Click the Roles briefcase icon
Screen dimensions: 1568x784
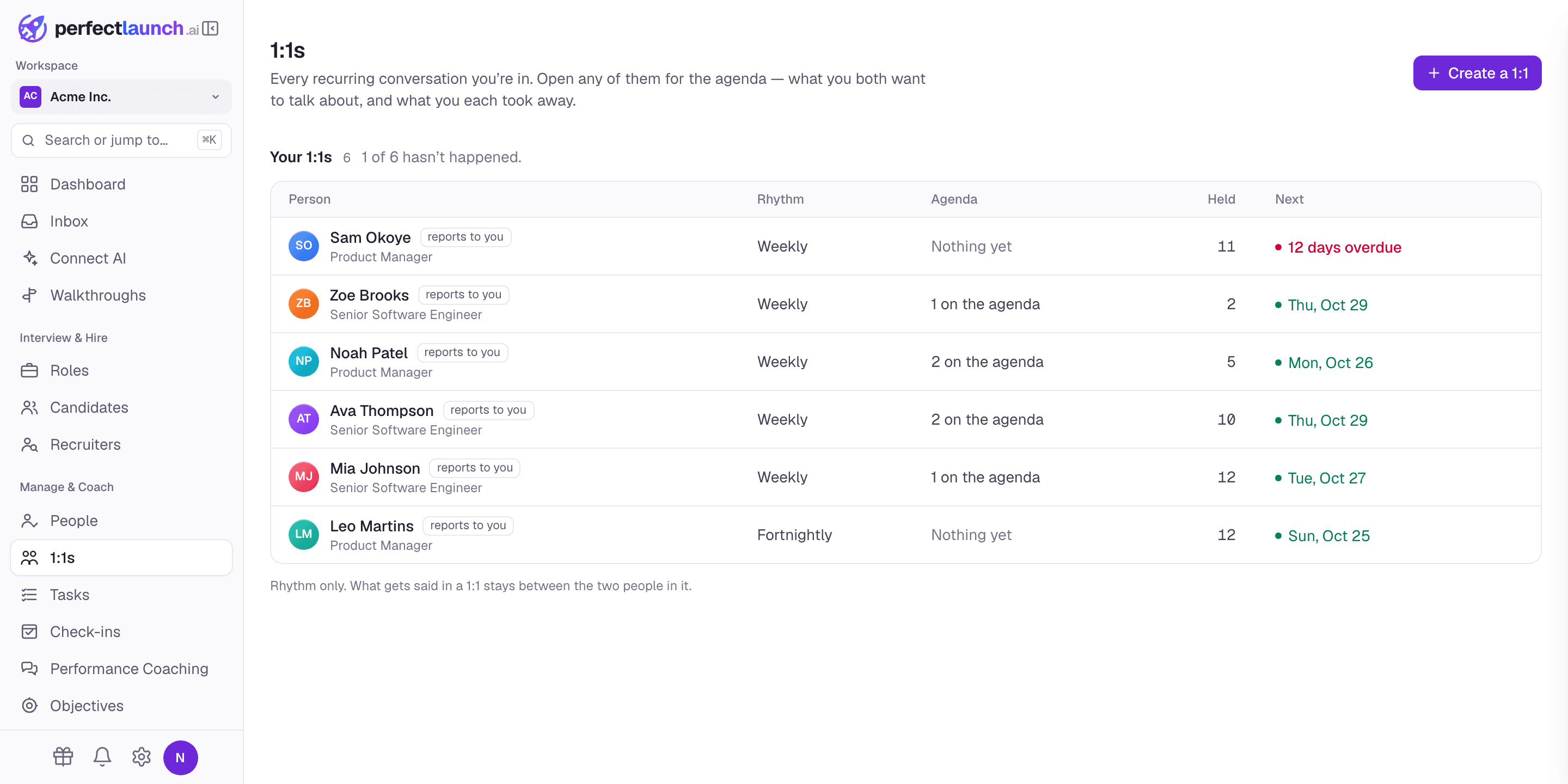[x=29, y=370]
